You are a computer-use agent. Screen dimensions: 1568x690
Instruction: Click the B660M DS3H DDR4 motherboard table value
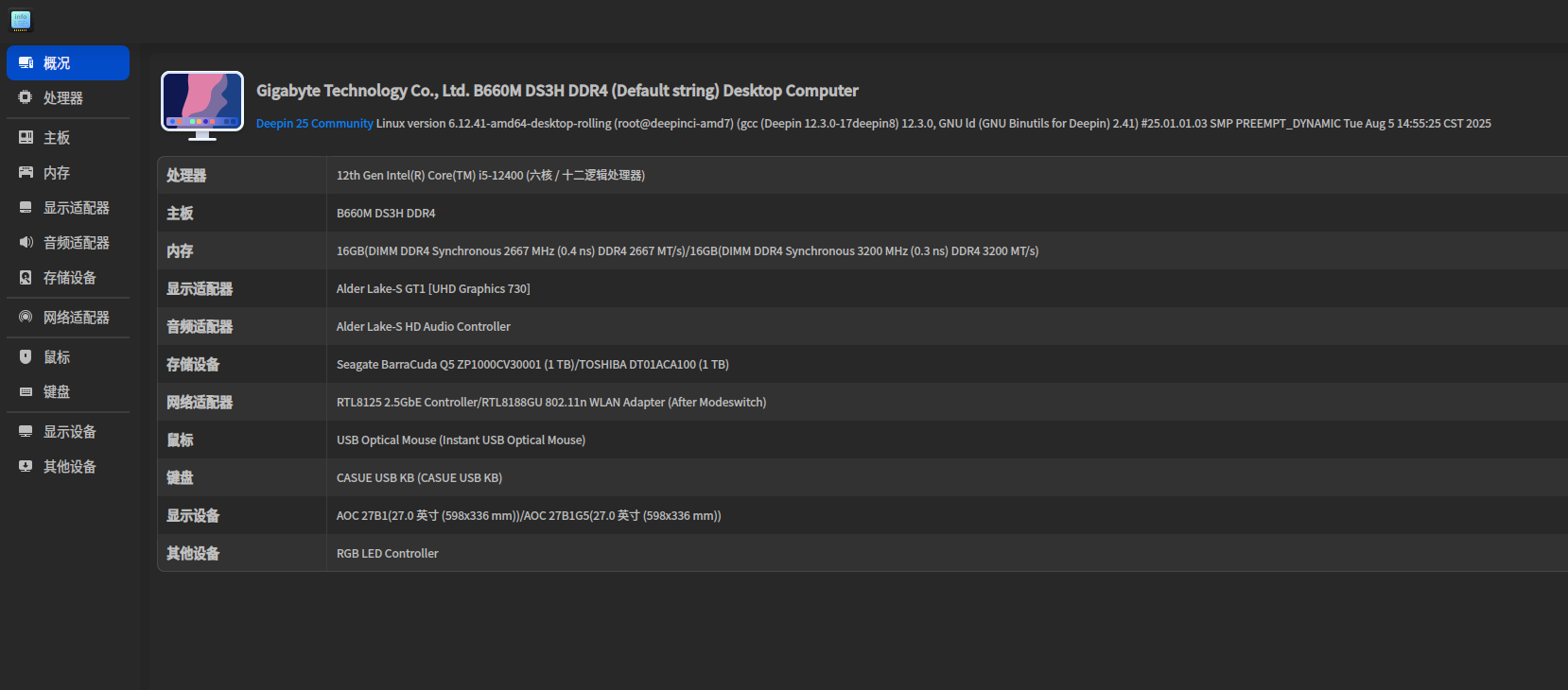(x=386, y=214)
